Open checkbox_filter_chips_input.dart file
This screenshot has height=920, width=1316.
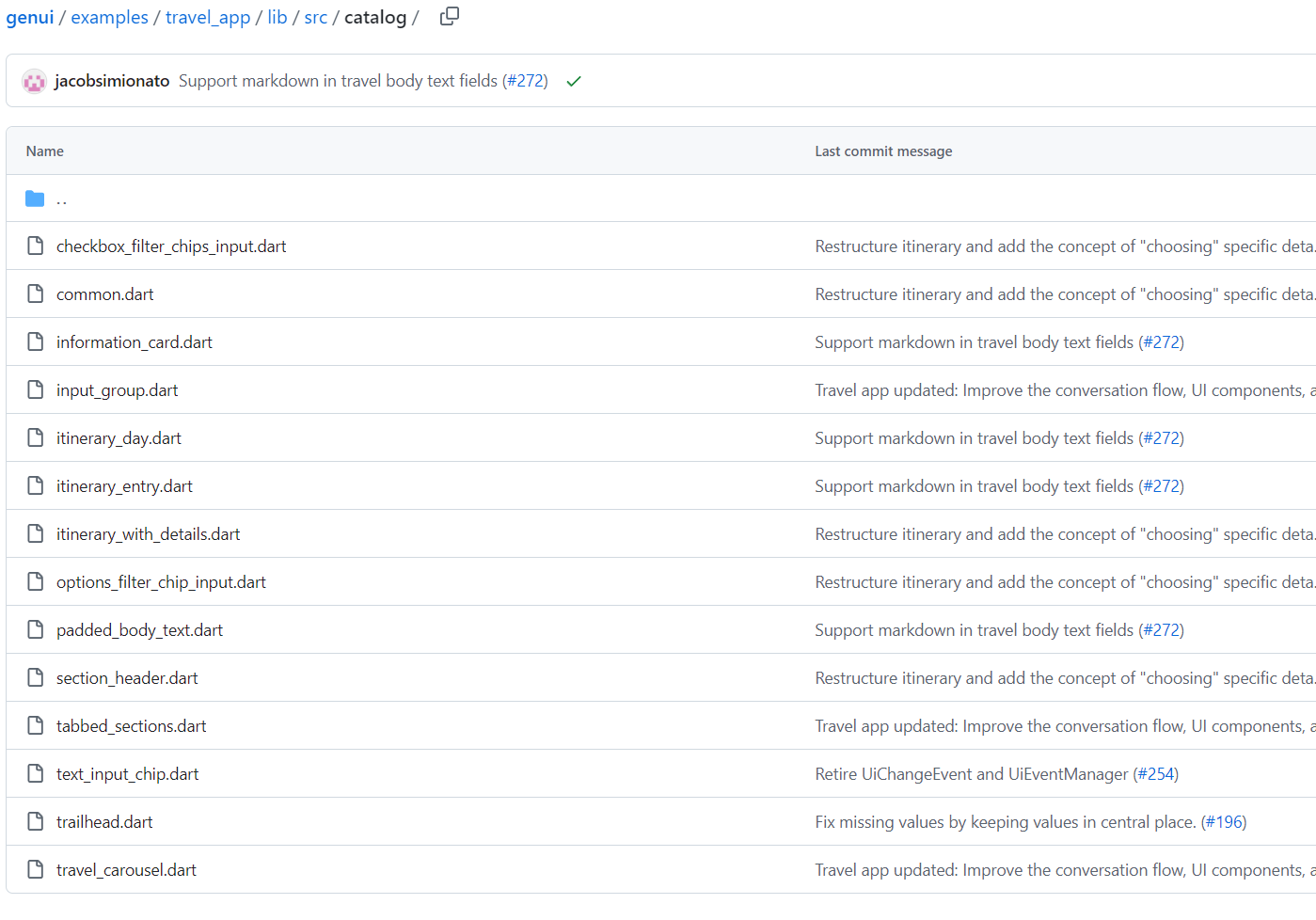point(171,246)
